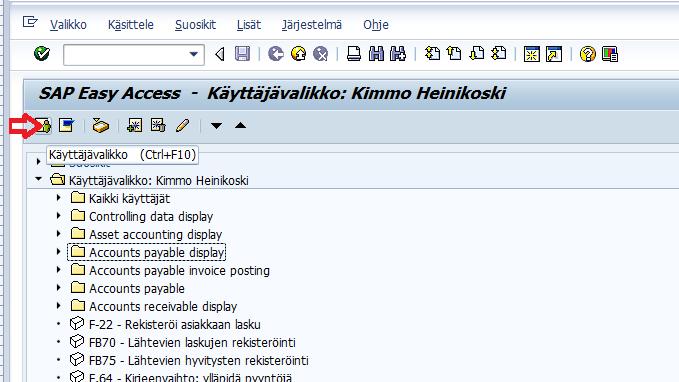Open the SAP Business Workplace icon
679x382 pixels.
click(100, 126)
